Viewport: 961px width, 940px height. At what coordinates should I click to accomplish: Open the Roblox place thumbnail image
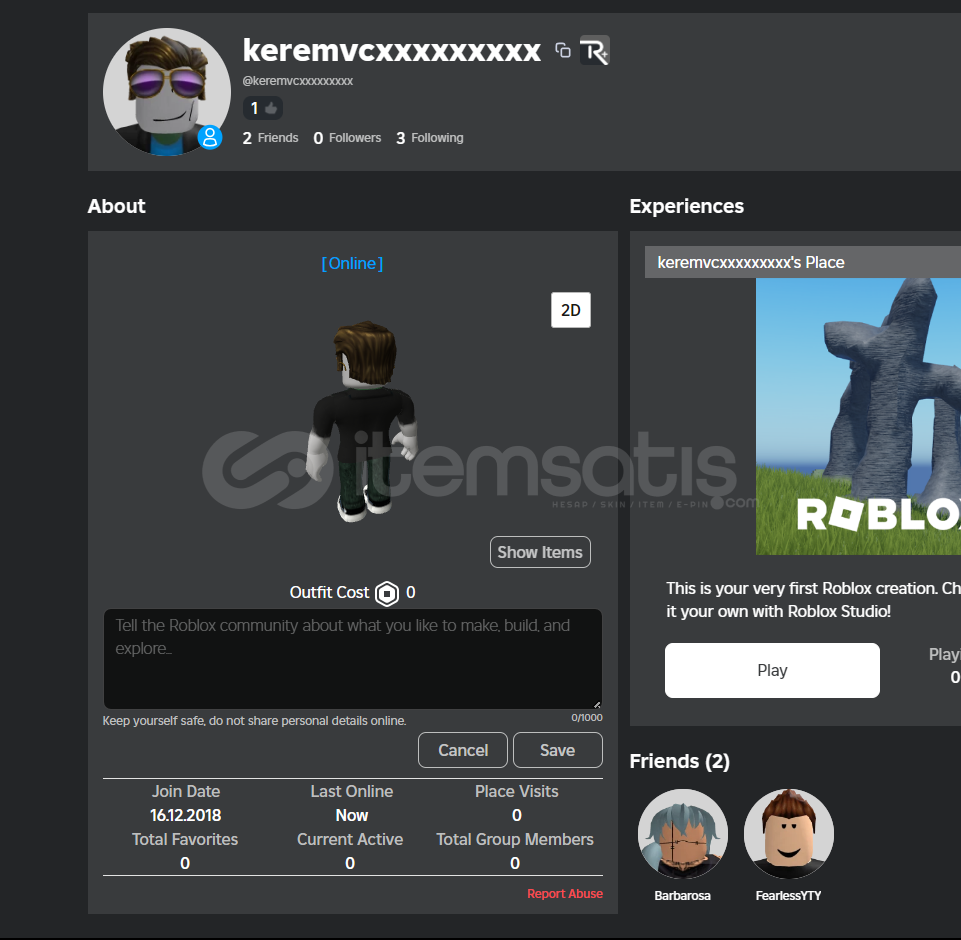[x=858, y=417]
